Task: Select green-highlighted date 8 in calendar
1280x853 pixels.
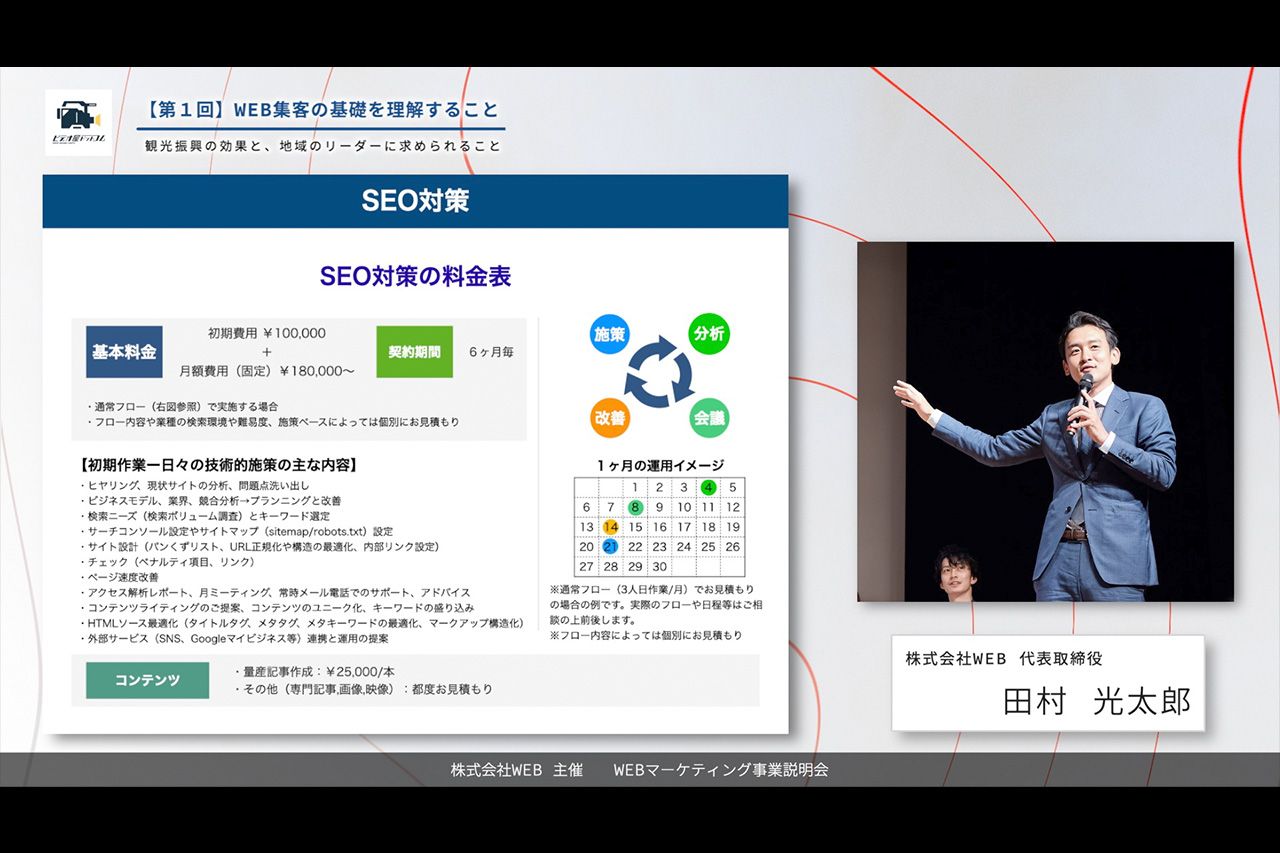Action: pyautogui.click(x=635, y=507)
